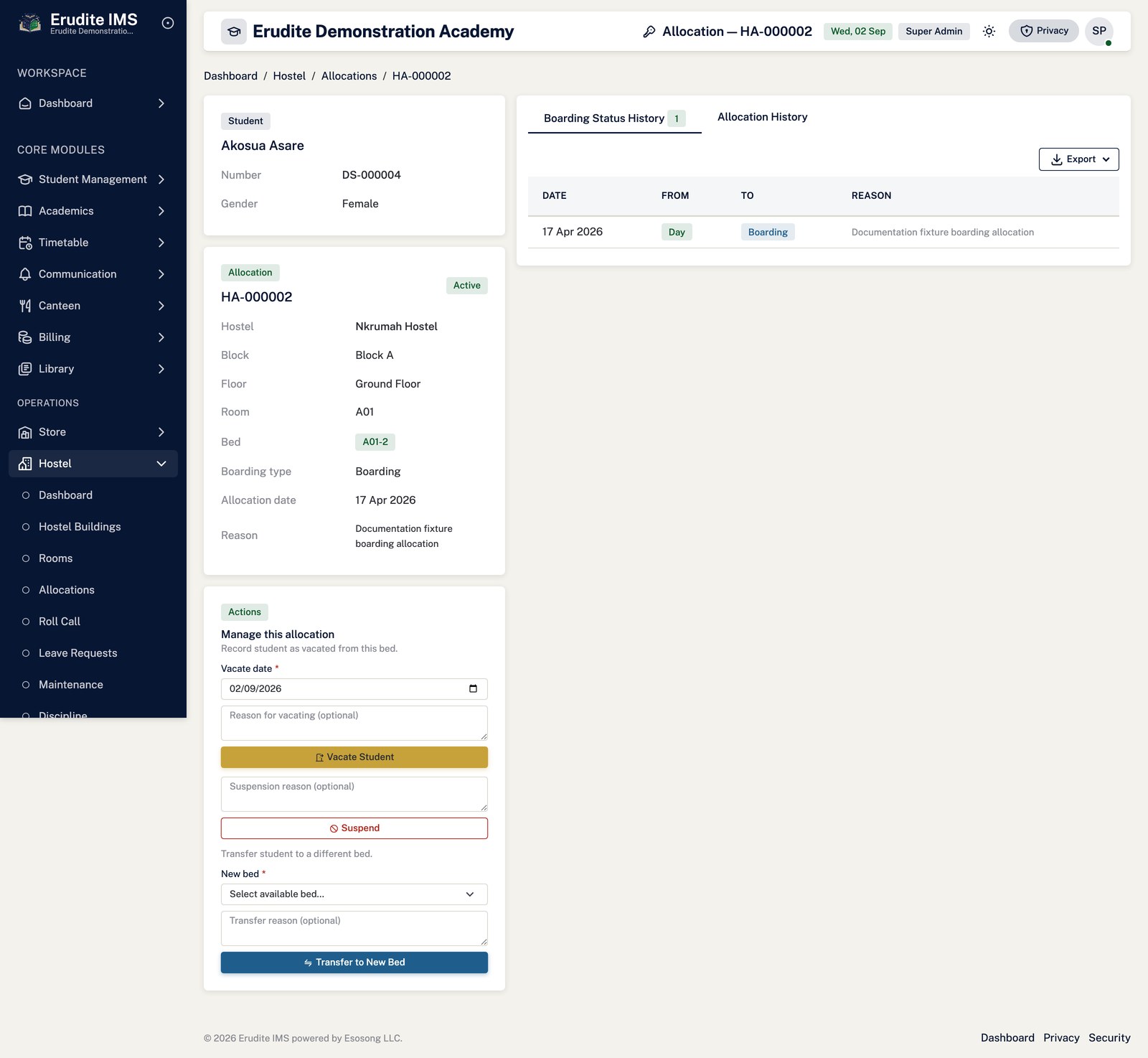Click the key icon beside Allocation title

[649, 32]
